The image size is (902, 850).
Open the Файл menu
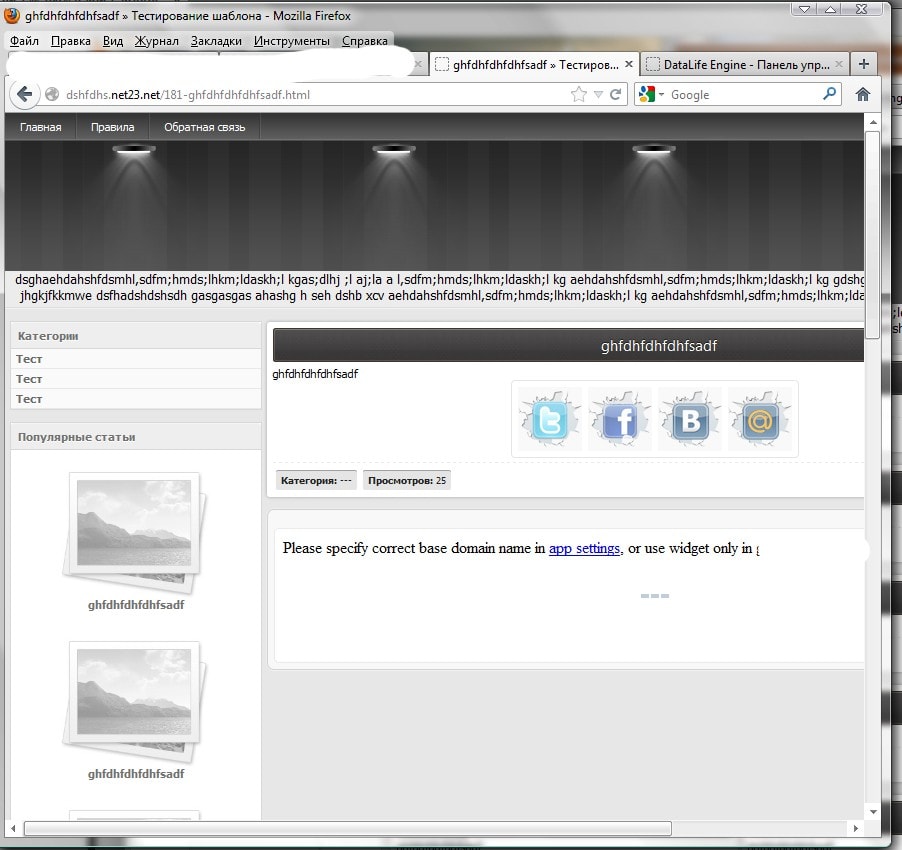click(x=24, y=41)
